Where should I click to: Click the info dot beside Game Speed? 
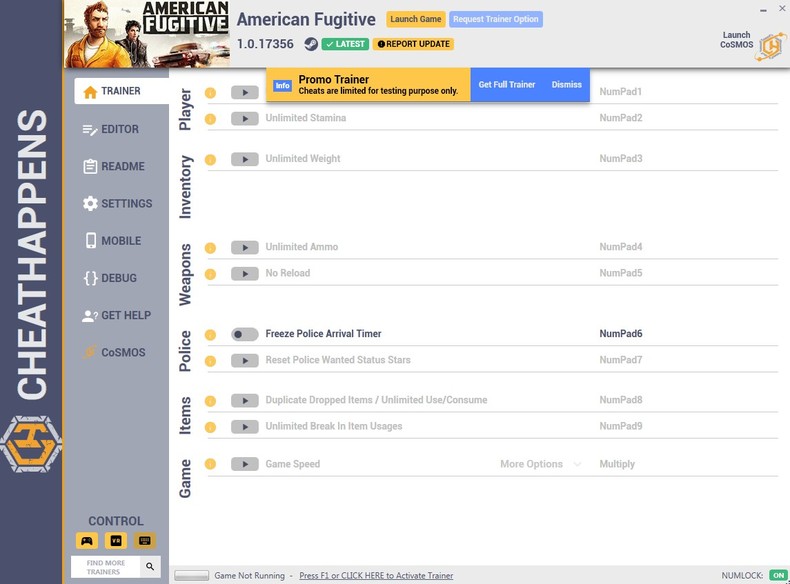tap(210, 464)
